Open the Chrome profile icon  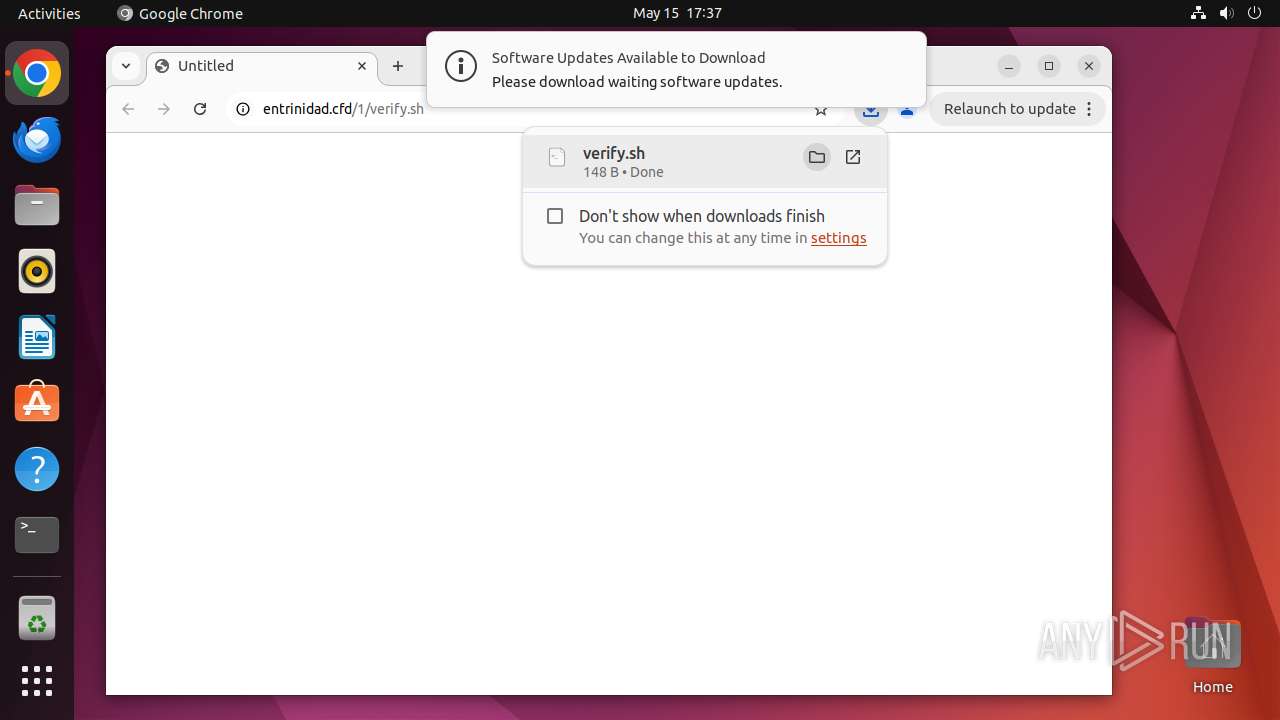(x=907, y=112)
